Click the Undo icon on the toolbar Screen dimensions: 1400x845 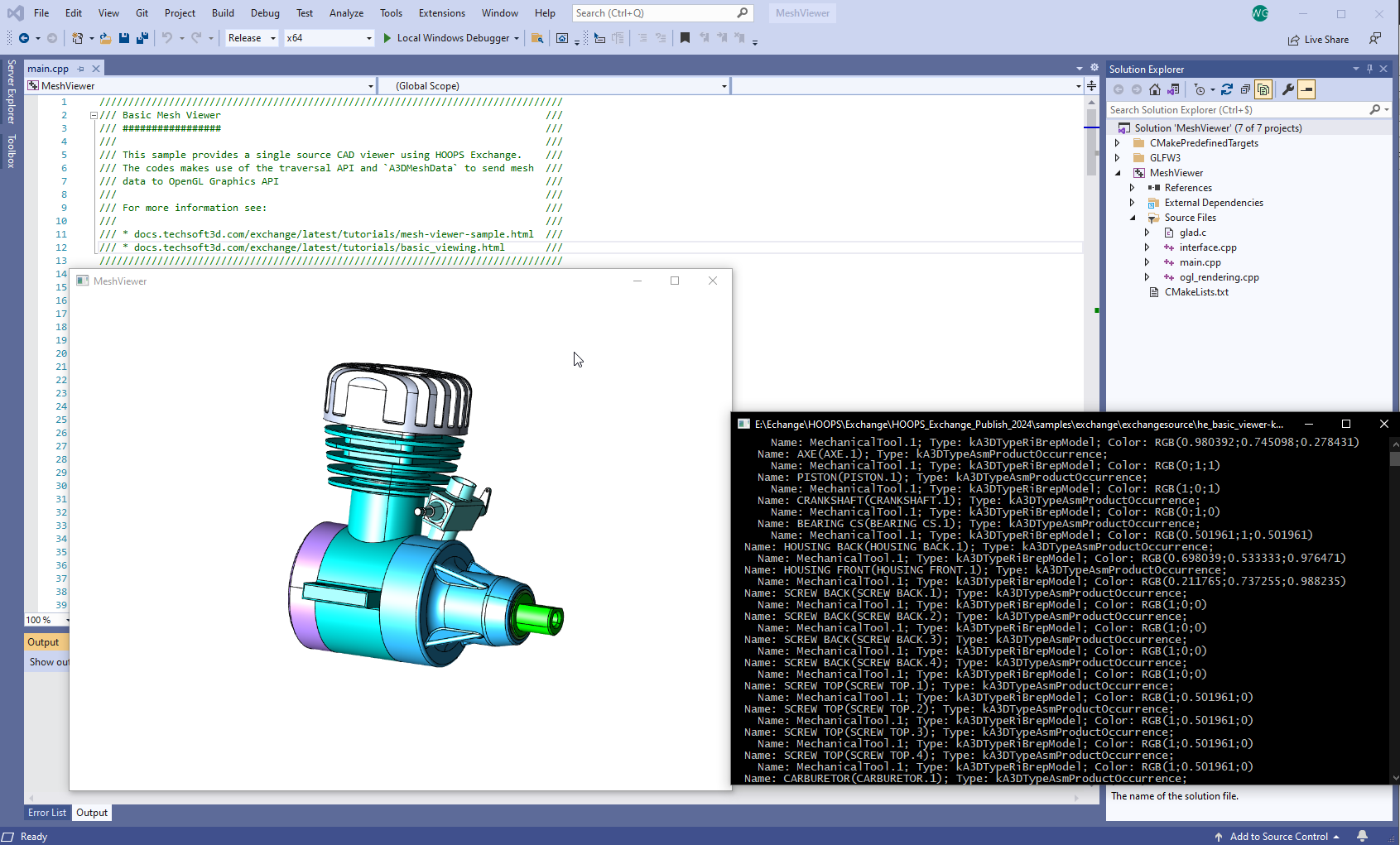coord(166,38)
